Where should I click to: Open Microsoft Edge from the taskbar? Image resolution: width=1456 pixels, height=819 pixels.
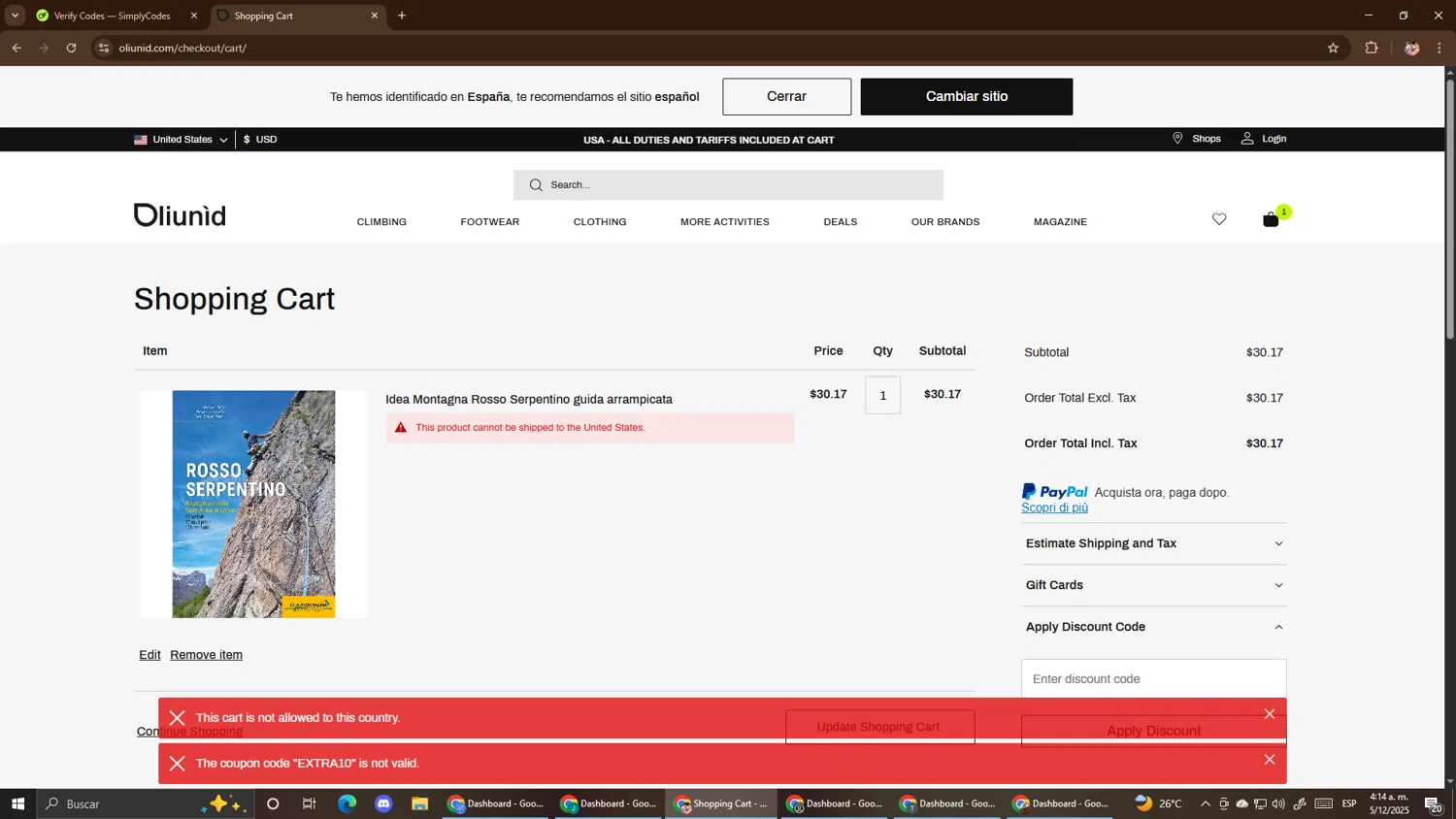pos(347,803)
